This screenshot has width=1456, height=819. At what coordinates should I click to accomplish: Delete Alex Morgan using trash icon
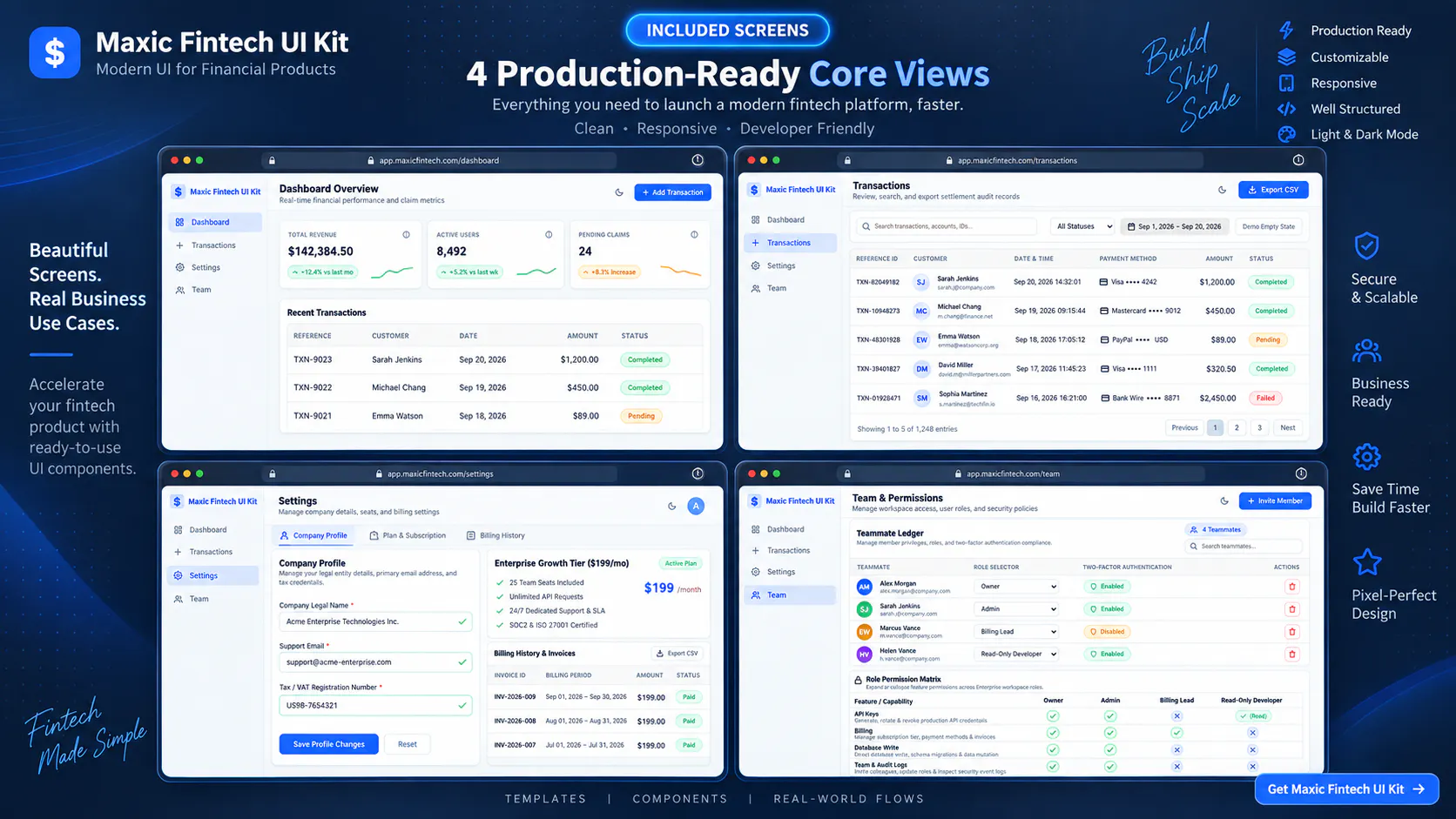1292,587
